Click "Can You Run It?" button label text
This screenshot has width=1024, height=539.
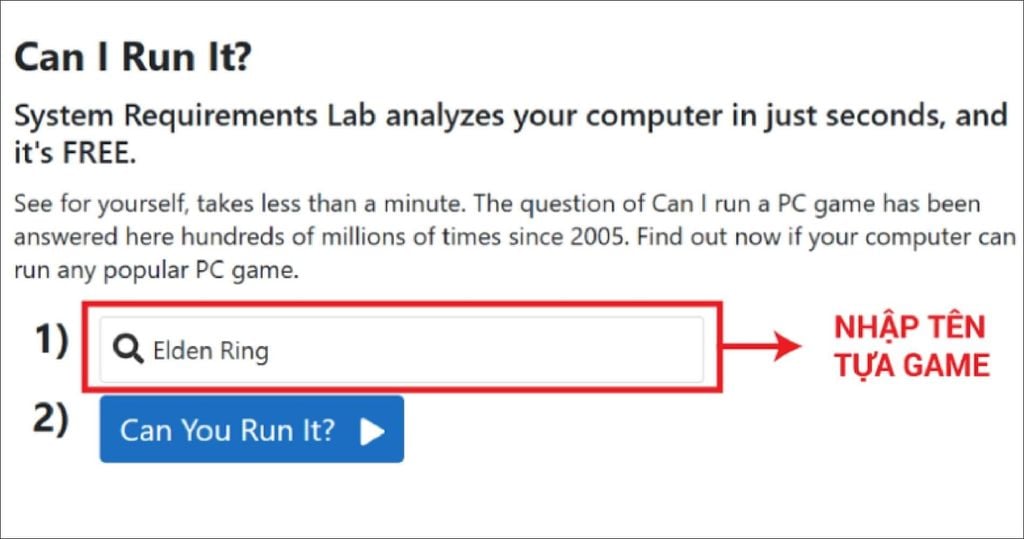[x=228, y=431]
